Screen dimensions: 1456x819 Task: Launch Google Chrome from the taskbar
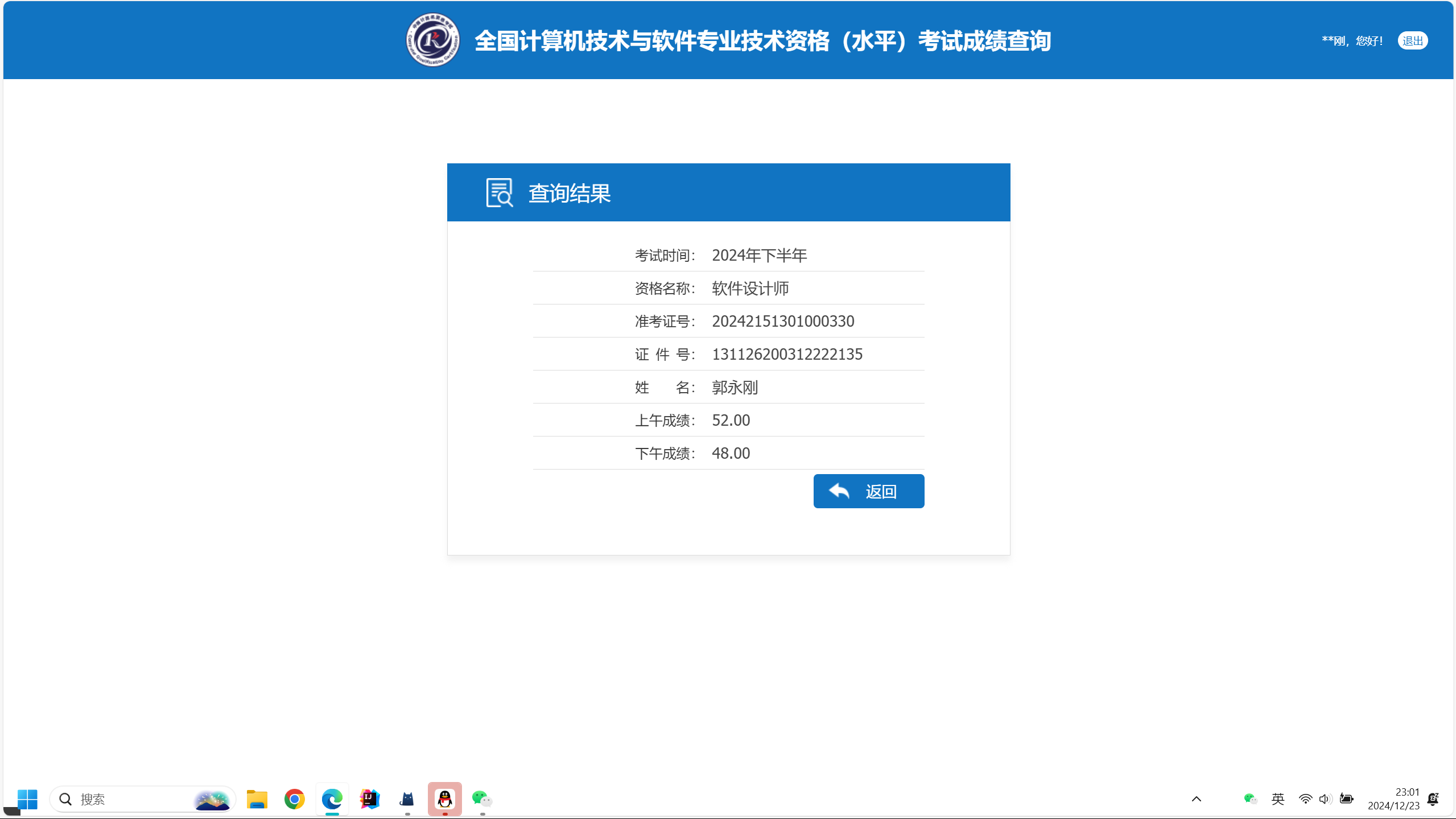pyautogui.click(x=294, y=799)
